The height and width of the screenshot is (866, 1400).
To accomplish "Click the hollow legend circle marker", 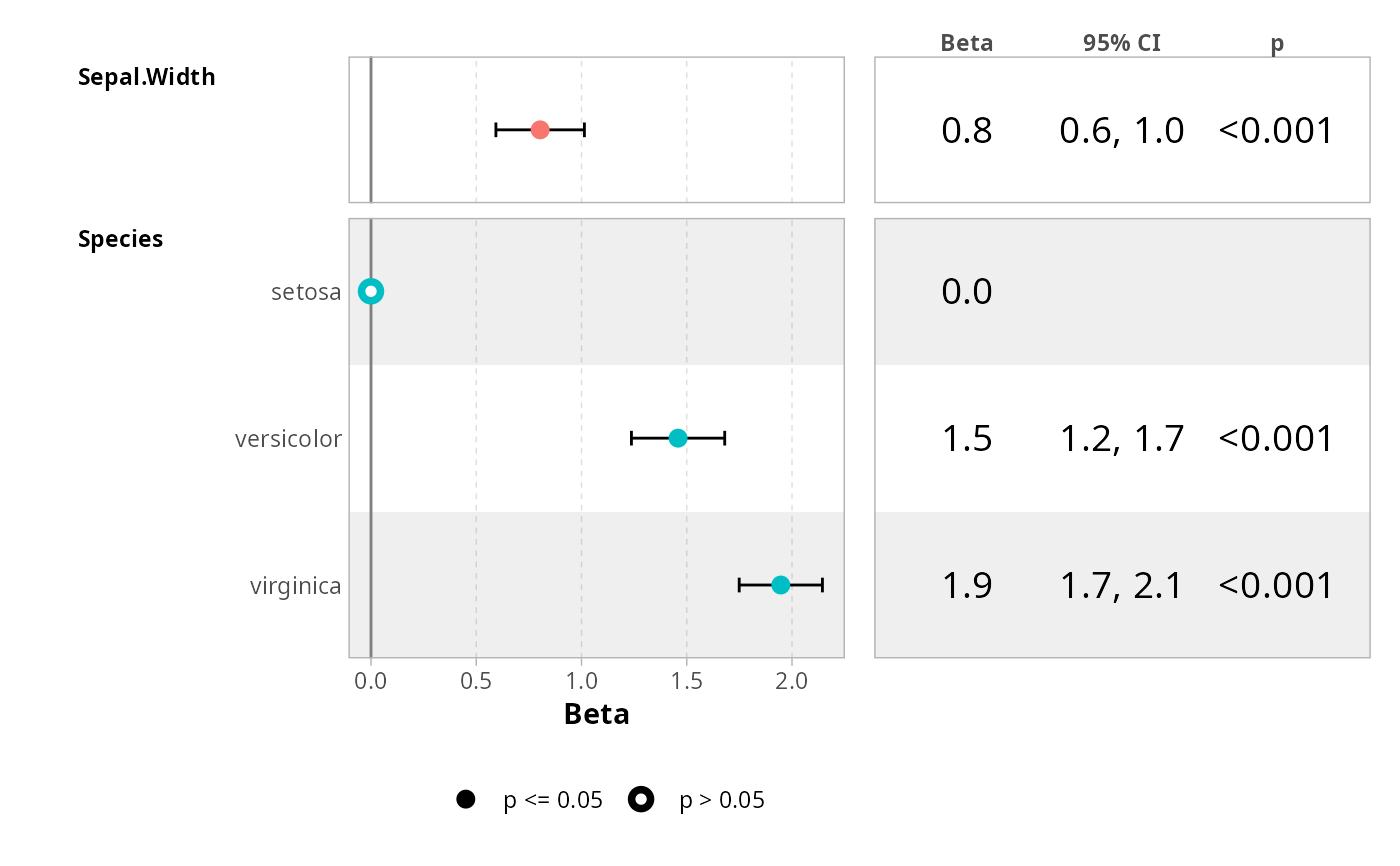I will tap(641, 799).
